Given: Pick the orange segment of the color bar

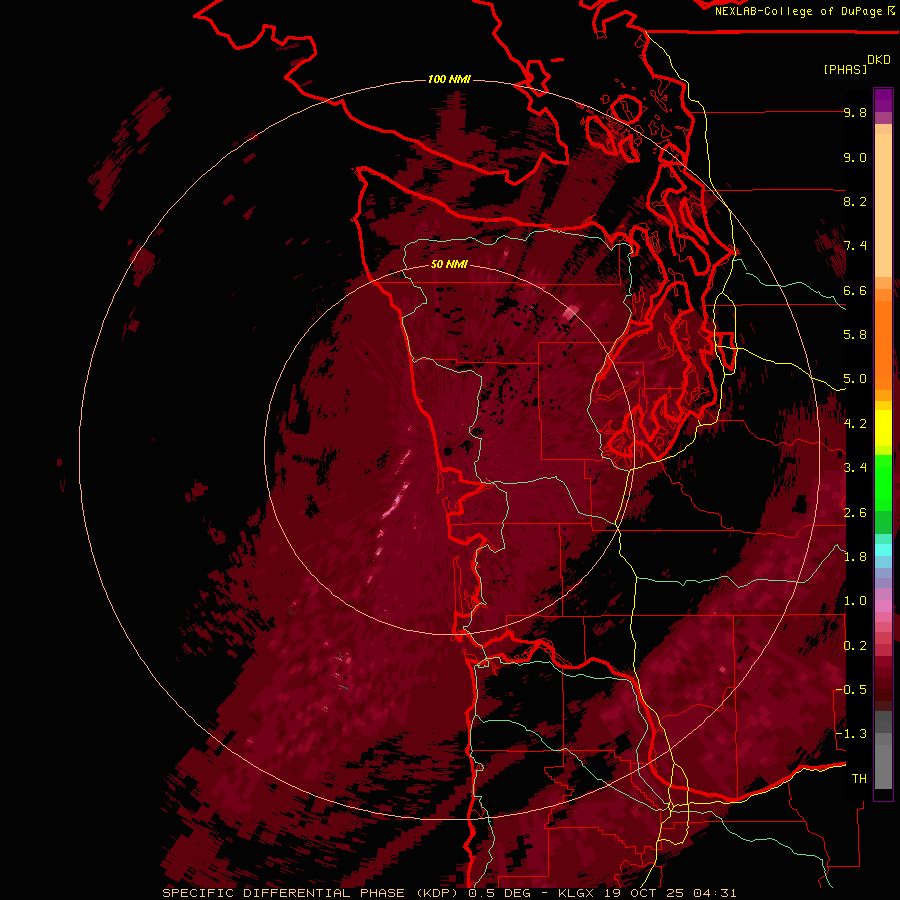Looking at the screenshot, I should [883, 344].
